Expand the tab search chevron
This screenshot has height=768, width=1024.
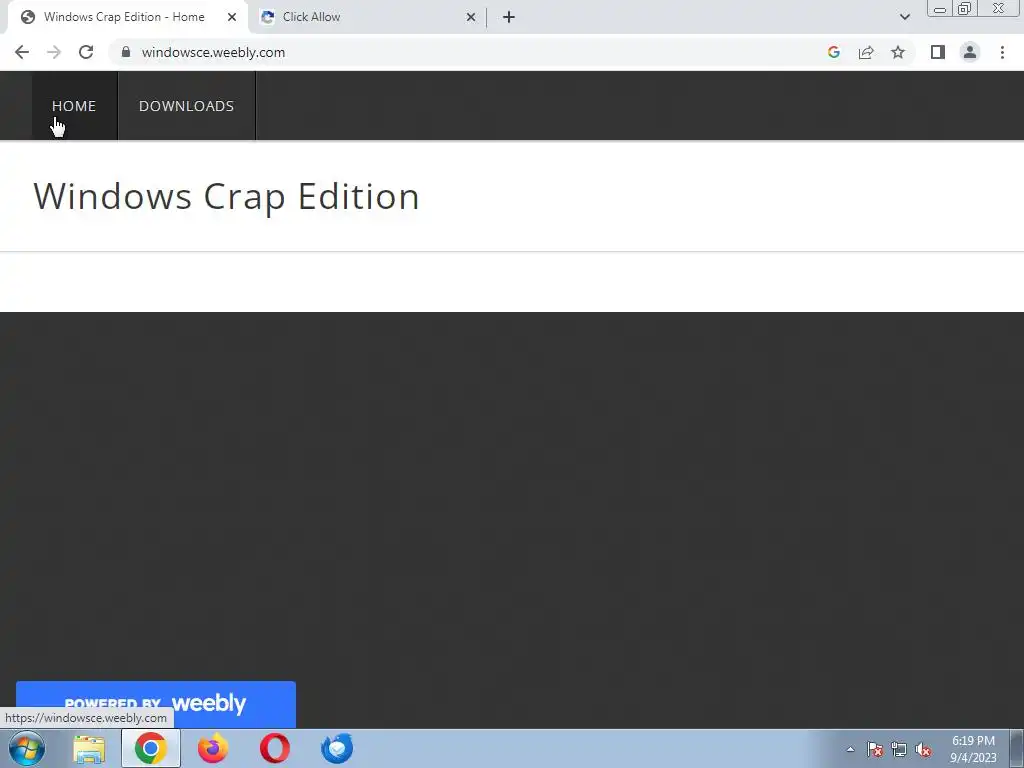904,17
